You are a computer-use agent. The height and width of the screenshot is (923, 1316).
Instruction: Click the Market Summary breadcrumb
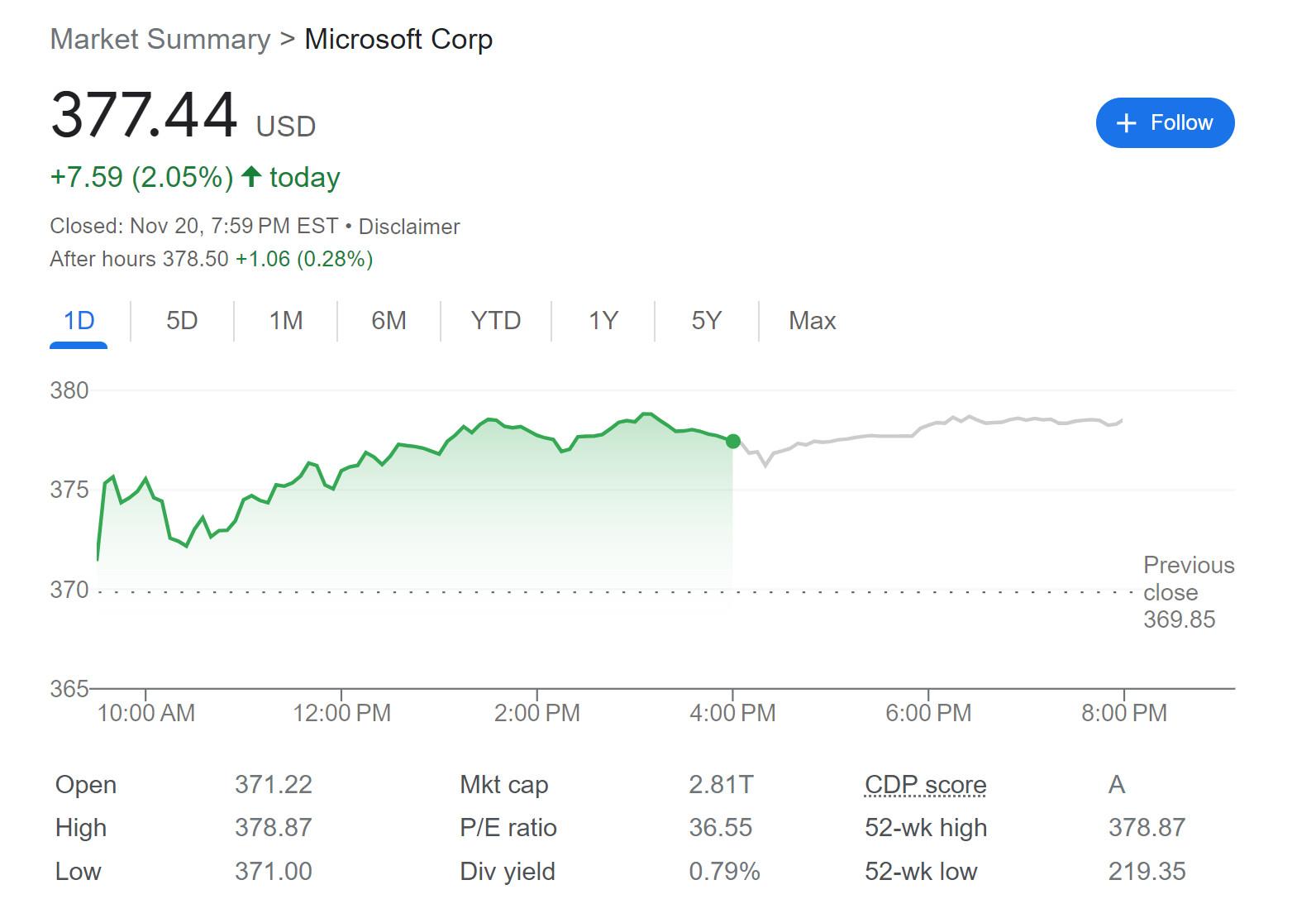pos(160,39)
